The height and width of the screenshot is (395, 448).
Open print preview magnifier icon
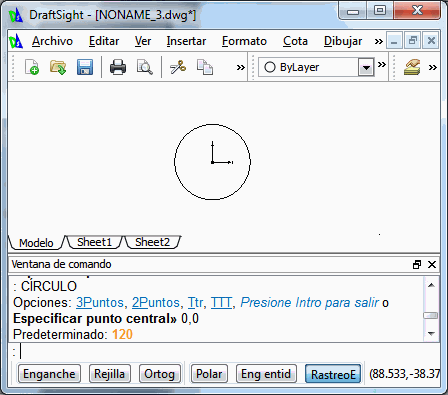145,67
